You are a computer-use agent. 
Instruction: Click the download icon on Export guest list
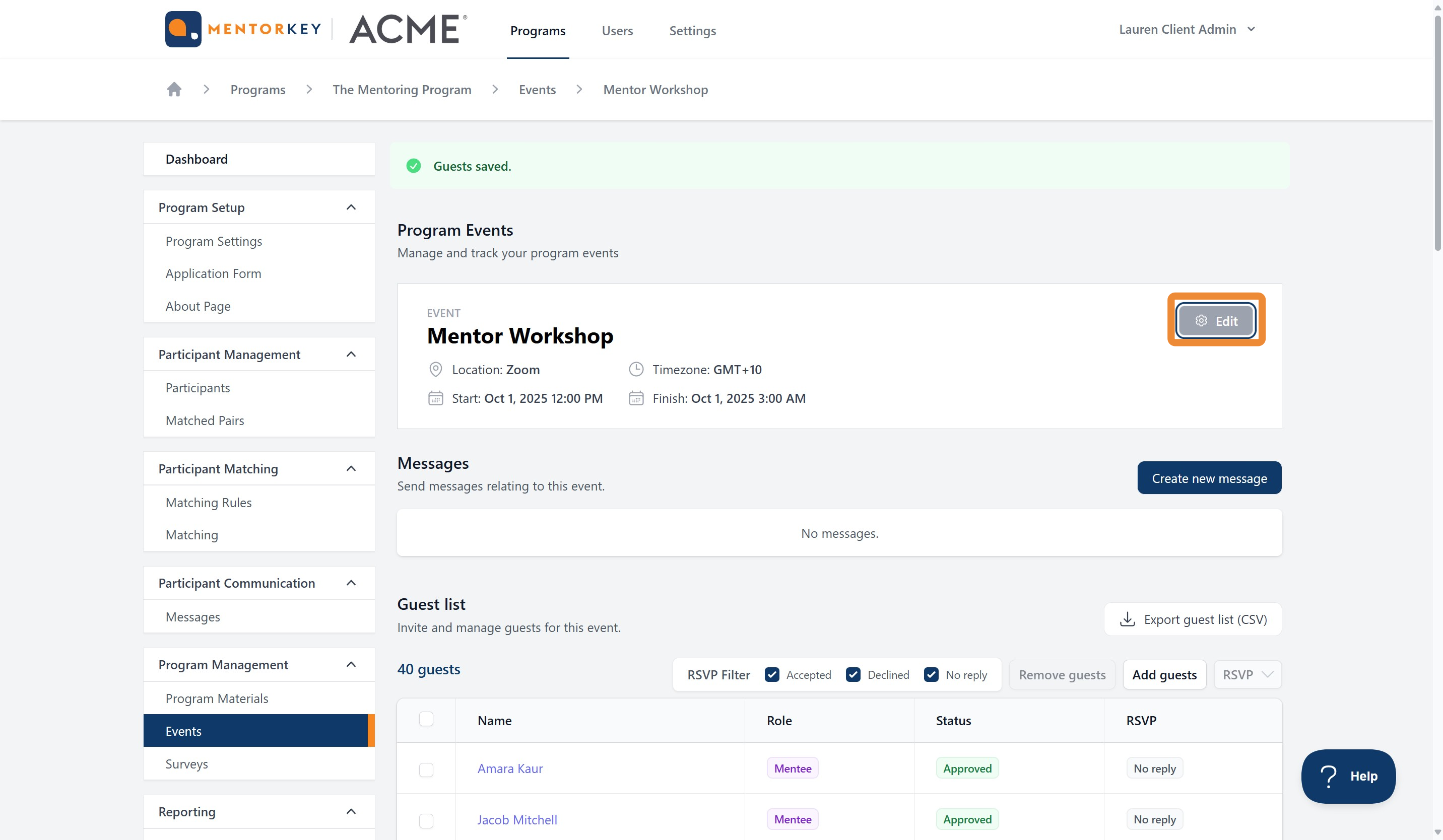tap(1127, 619)
